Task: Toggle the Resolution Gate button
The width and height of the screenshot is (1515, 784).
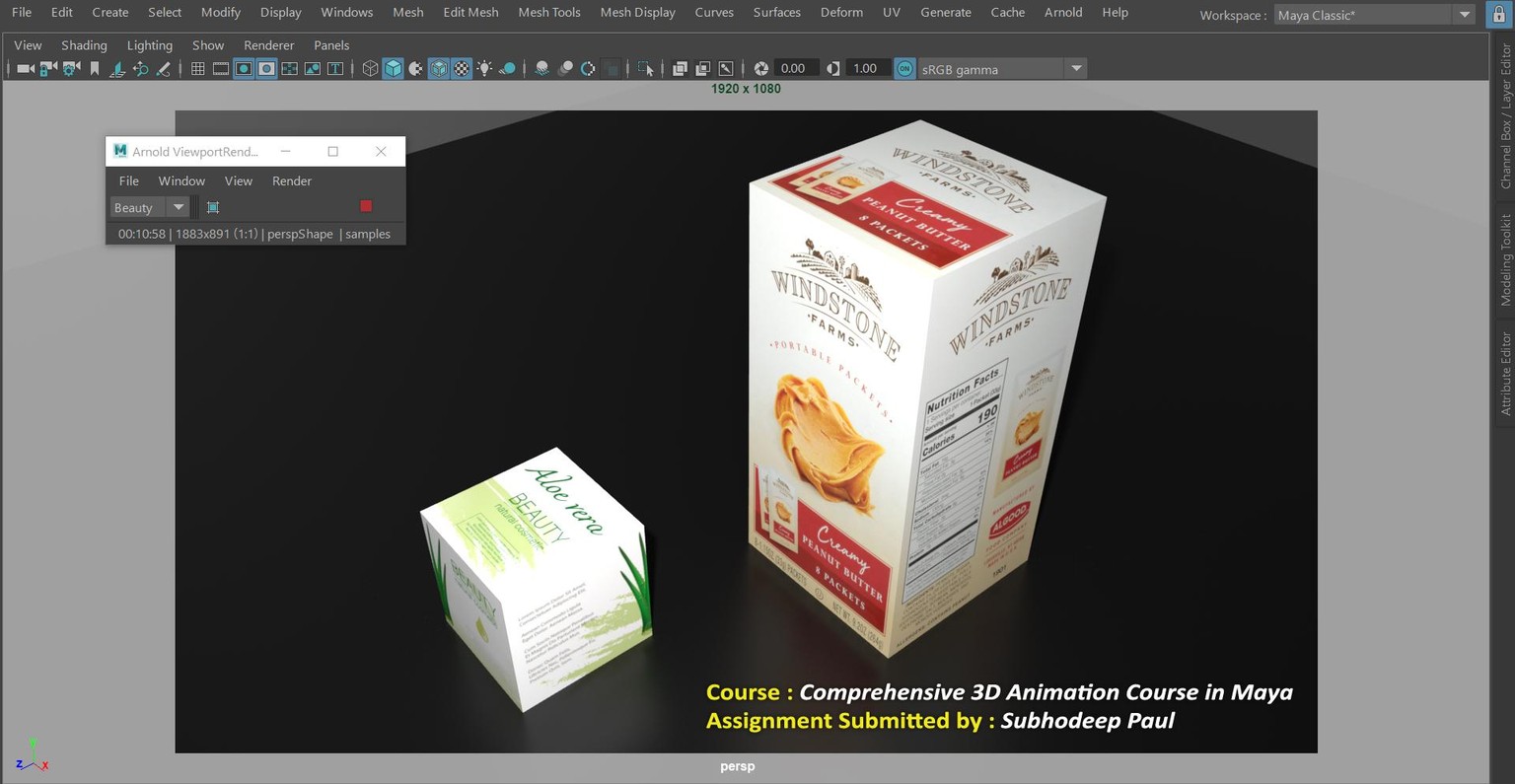Action: 244,68
